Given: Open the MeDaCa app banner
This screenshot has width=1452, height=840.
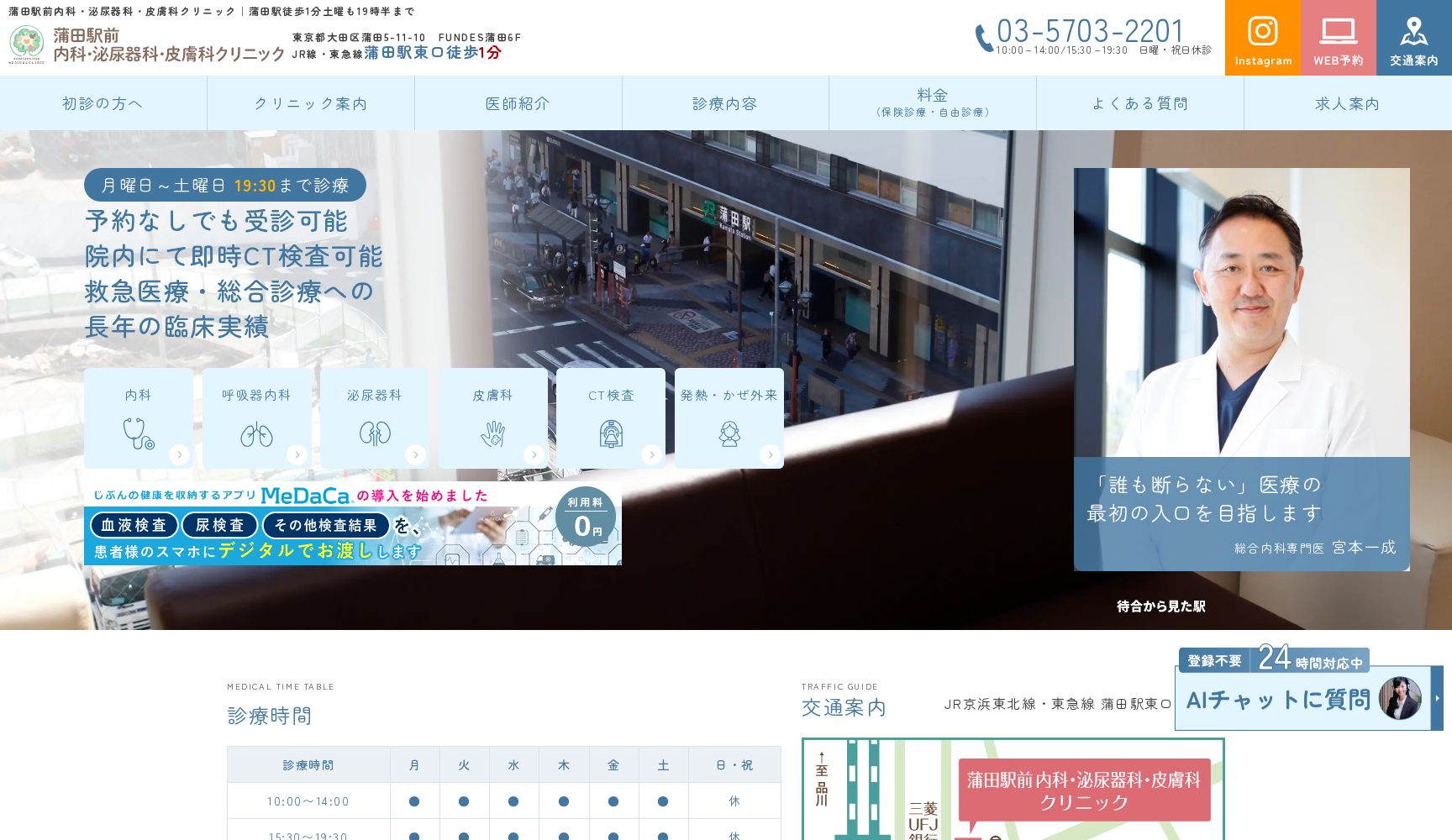Looking at the screenshot, I should [353, 523].
